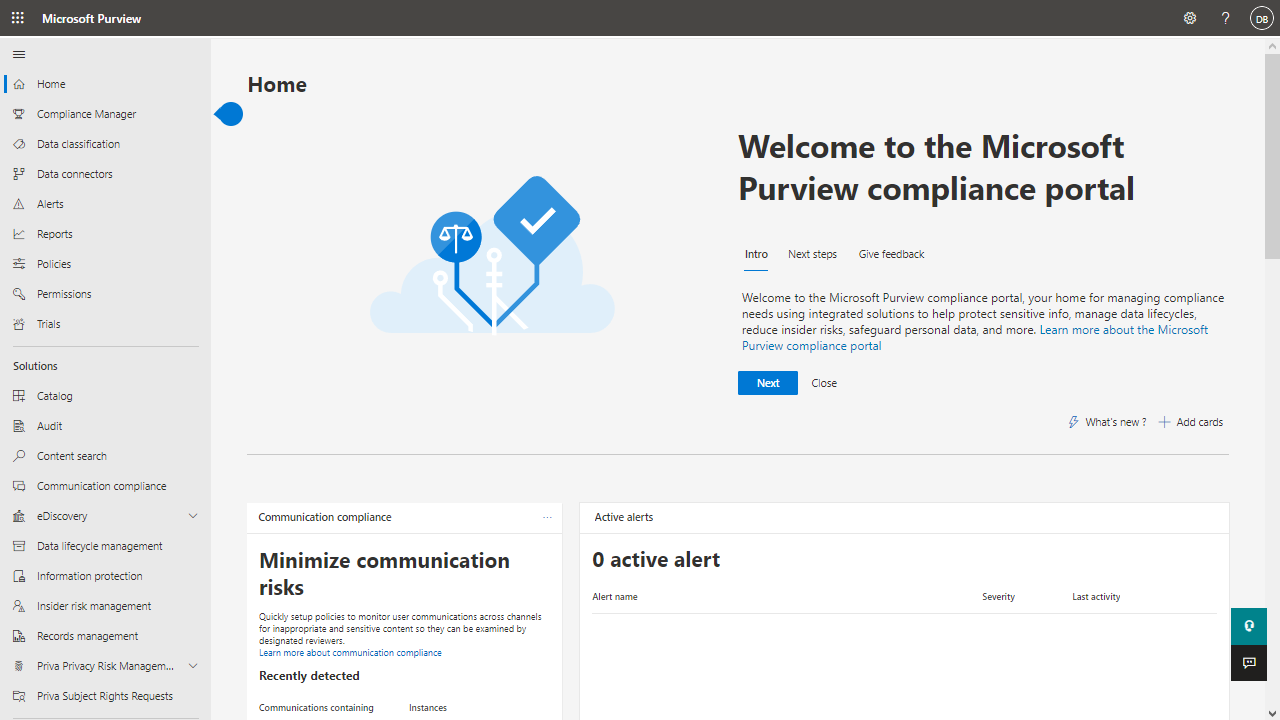The height and width of the screenshot is (720, 1280).
Task: Click the Data connectors icon
Action: [19, 174]
